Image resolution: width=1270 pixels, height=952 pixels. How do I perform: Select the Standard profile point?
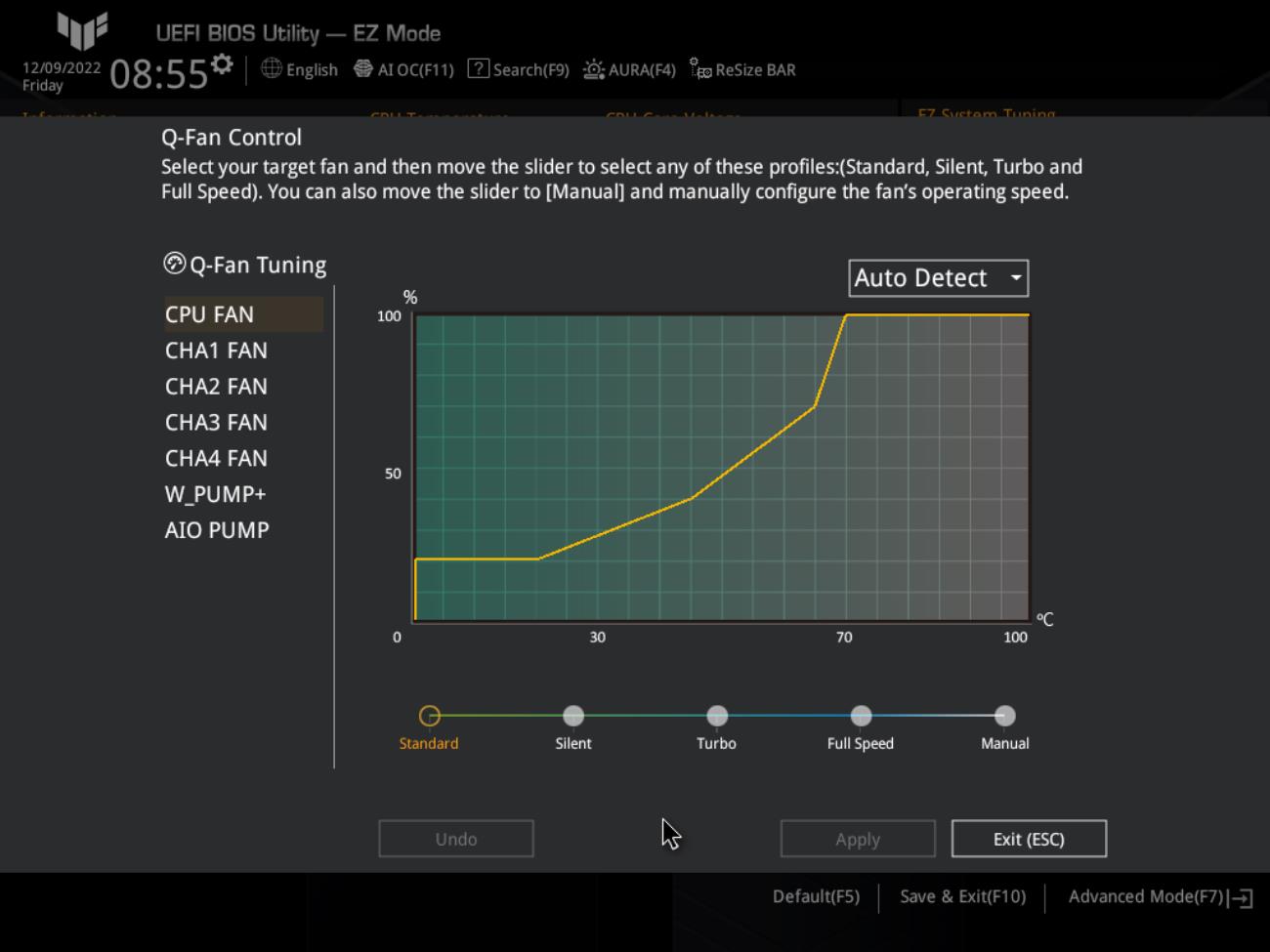(429, 716)
